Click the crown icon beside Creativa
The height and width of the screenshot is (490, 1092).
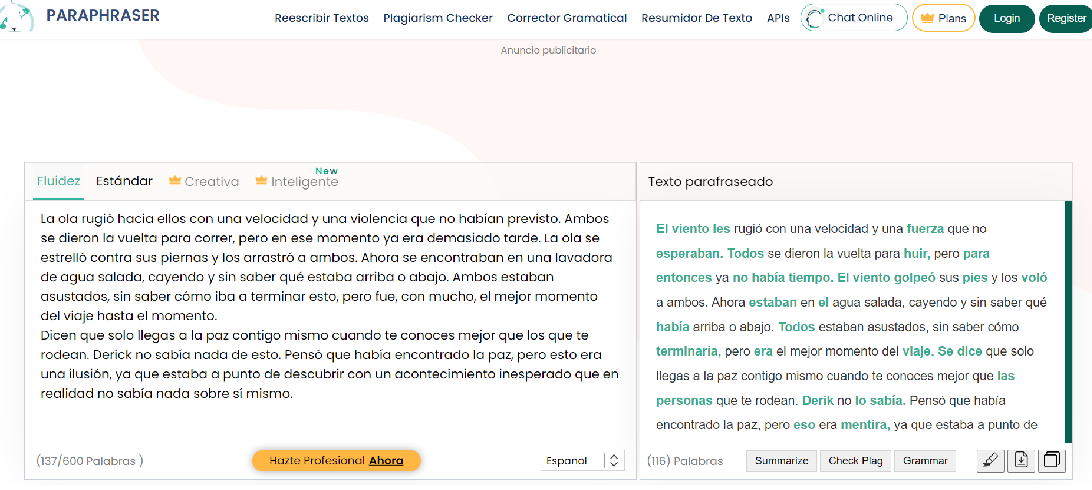coord(174,181)
